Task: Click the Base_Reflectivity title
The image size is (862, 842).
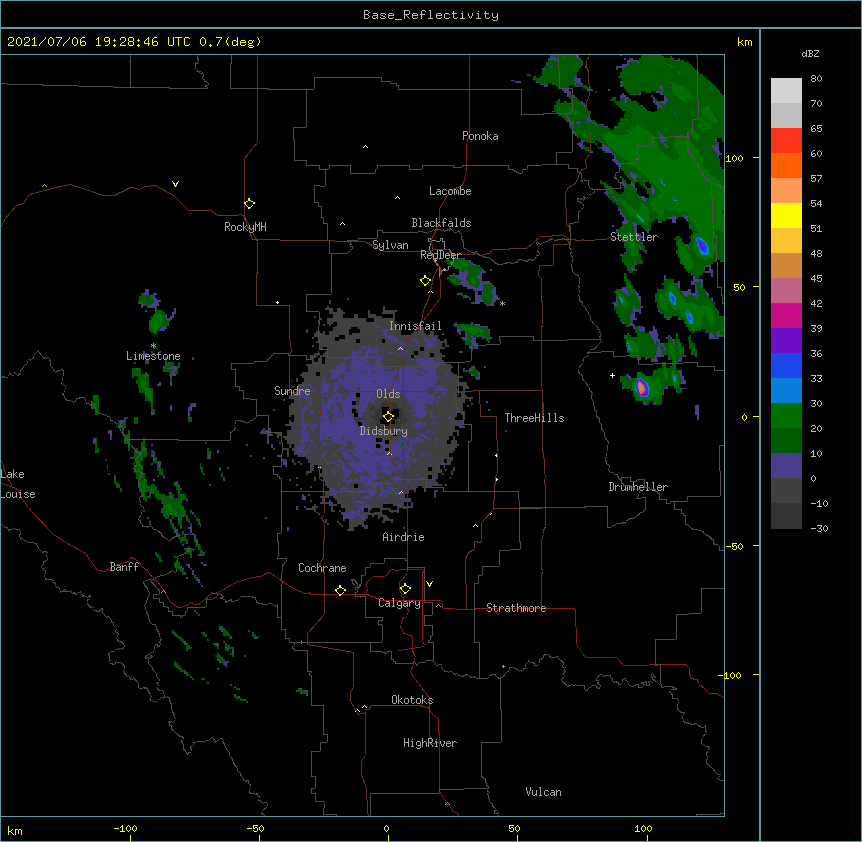Action: click(431, 15)
